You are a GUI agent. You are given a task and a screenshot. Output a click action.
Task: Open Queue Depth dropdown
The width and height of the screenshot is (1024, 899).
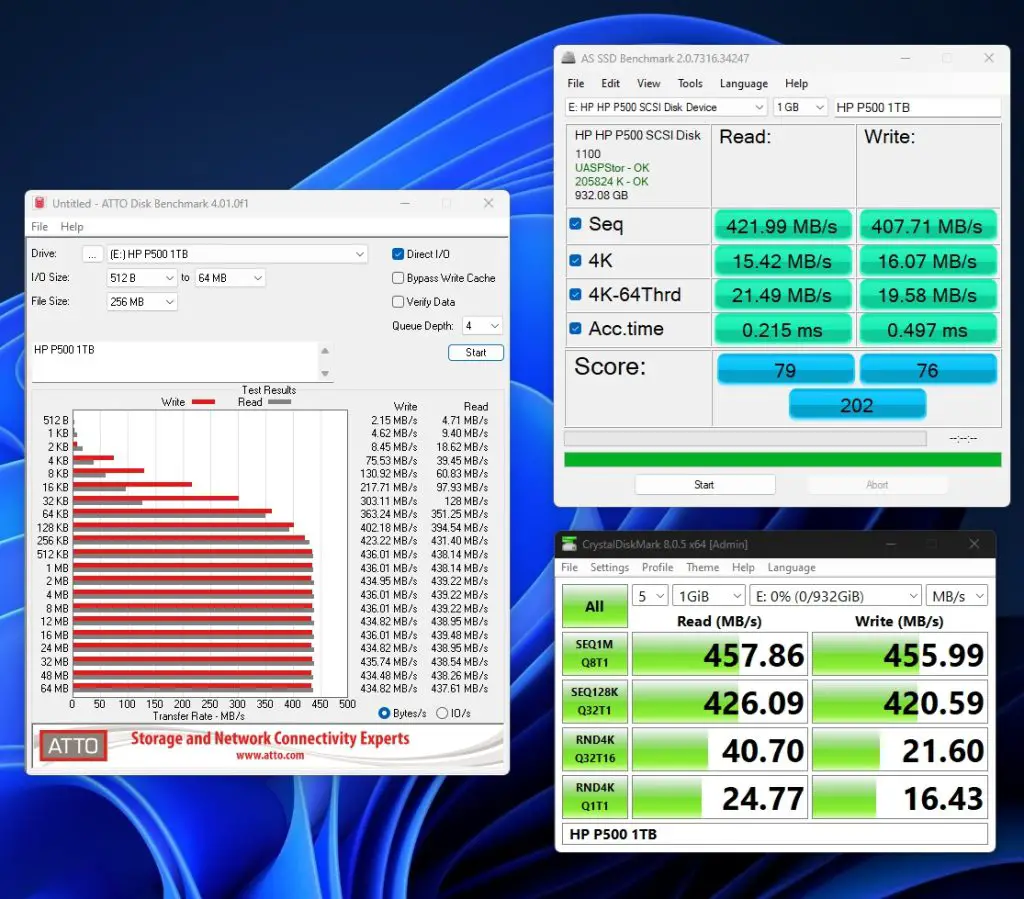pyautogui.click(x=482, y=326)
